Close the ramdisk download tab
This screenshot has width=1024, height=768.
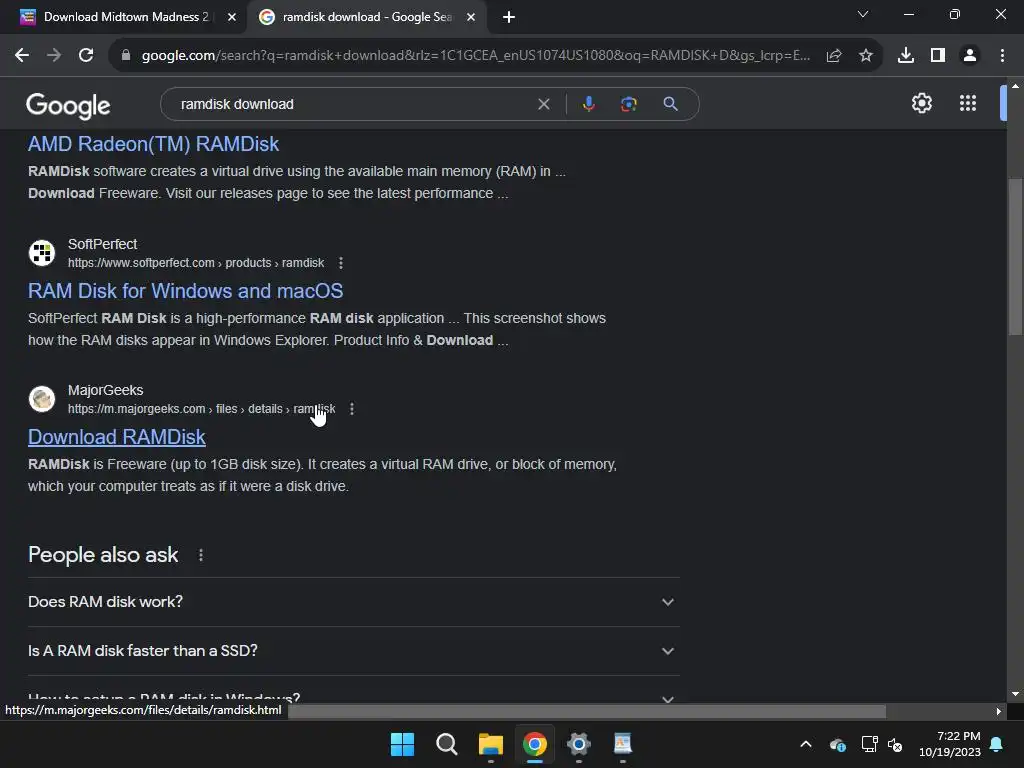coord(471,18)
